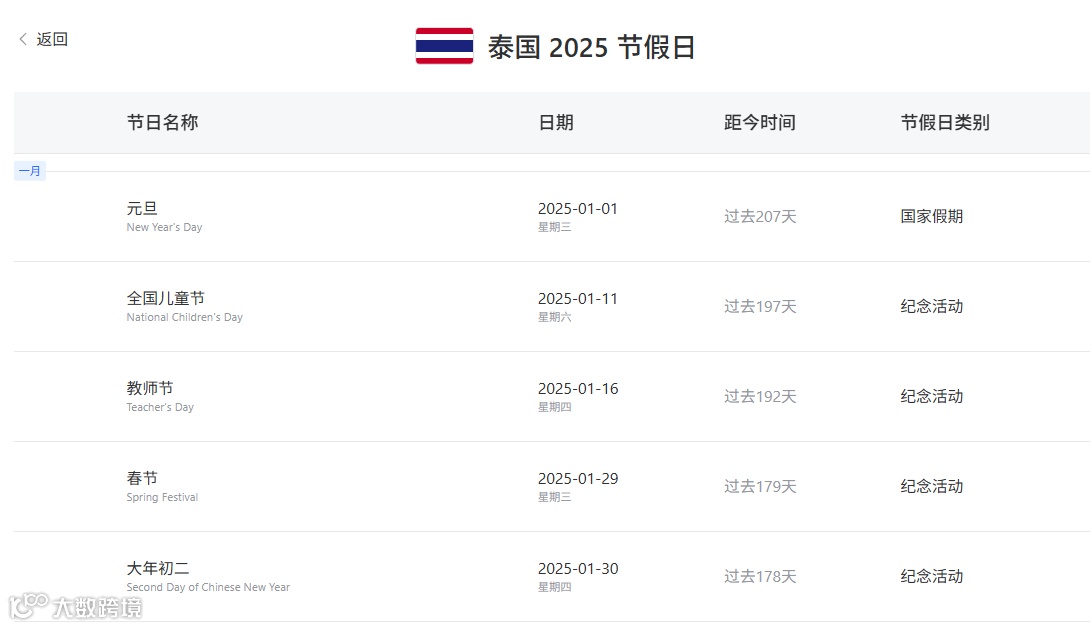This screenshot has width=1090, height=627.
Task: Click the 返回 back link
Action: (52, 39)
